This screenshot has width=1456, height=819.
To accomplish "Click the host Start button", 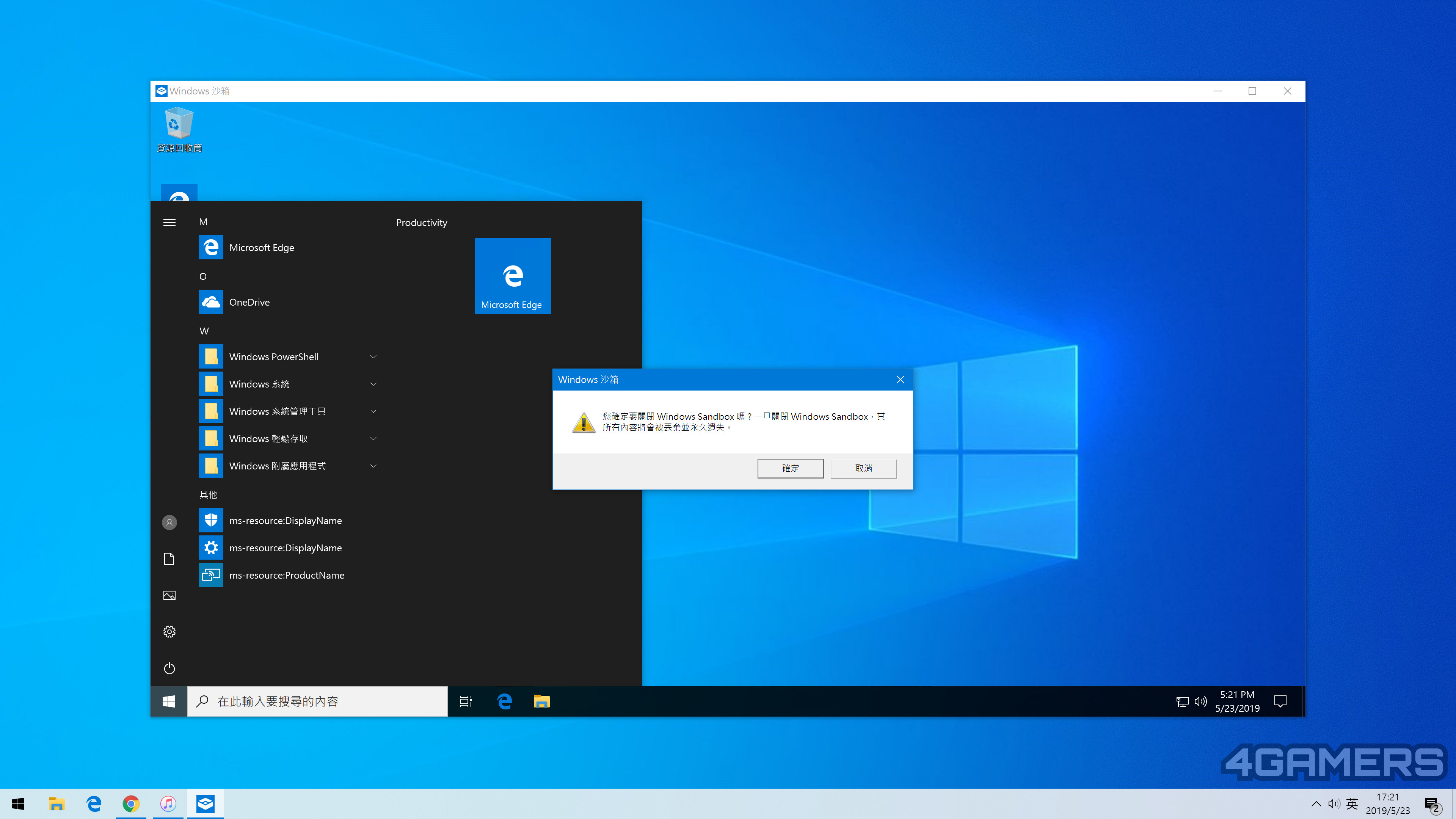I will click(18, 804).
